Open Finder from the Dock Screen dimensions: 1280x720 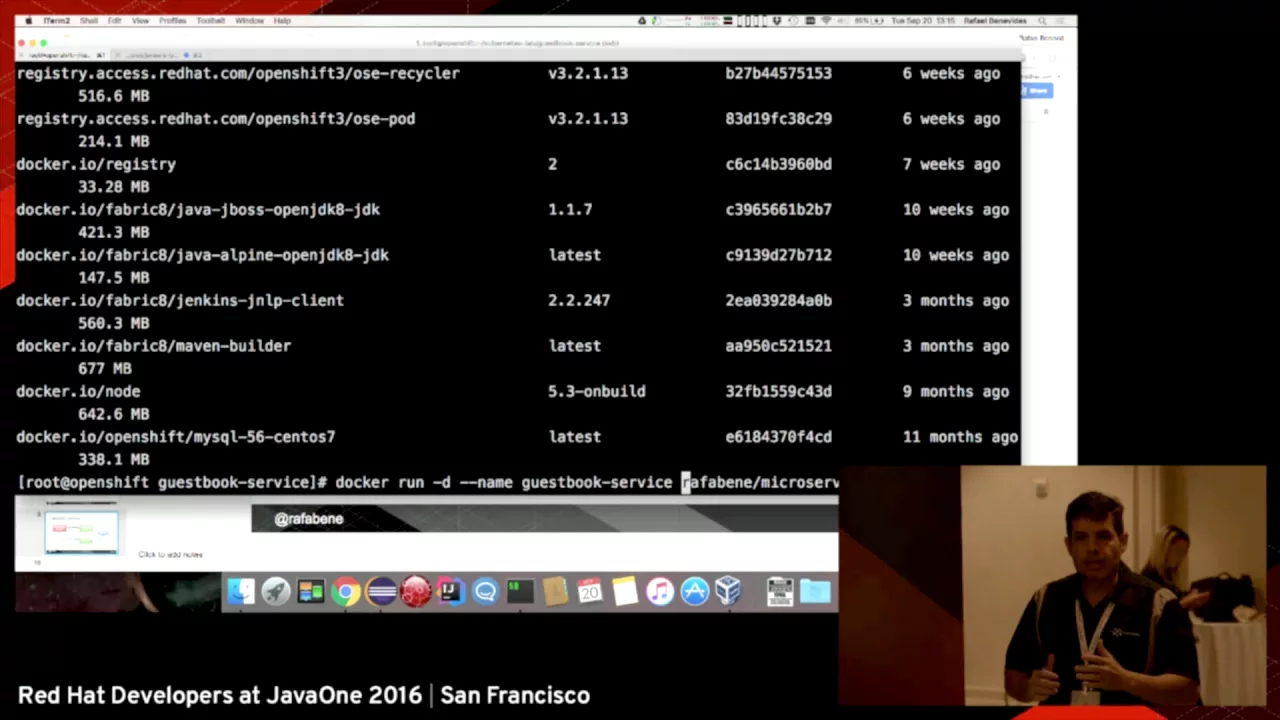(241, 592)
